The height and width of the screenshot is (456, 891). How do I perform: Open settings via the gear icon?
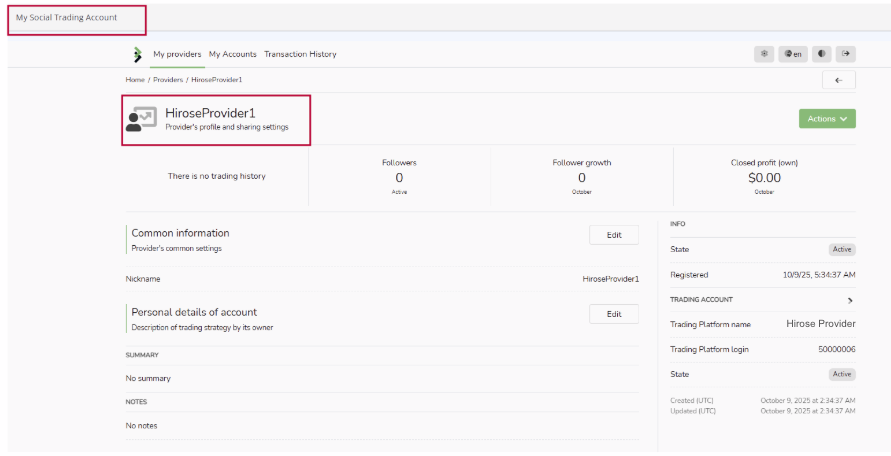point(764,54)
